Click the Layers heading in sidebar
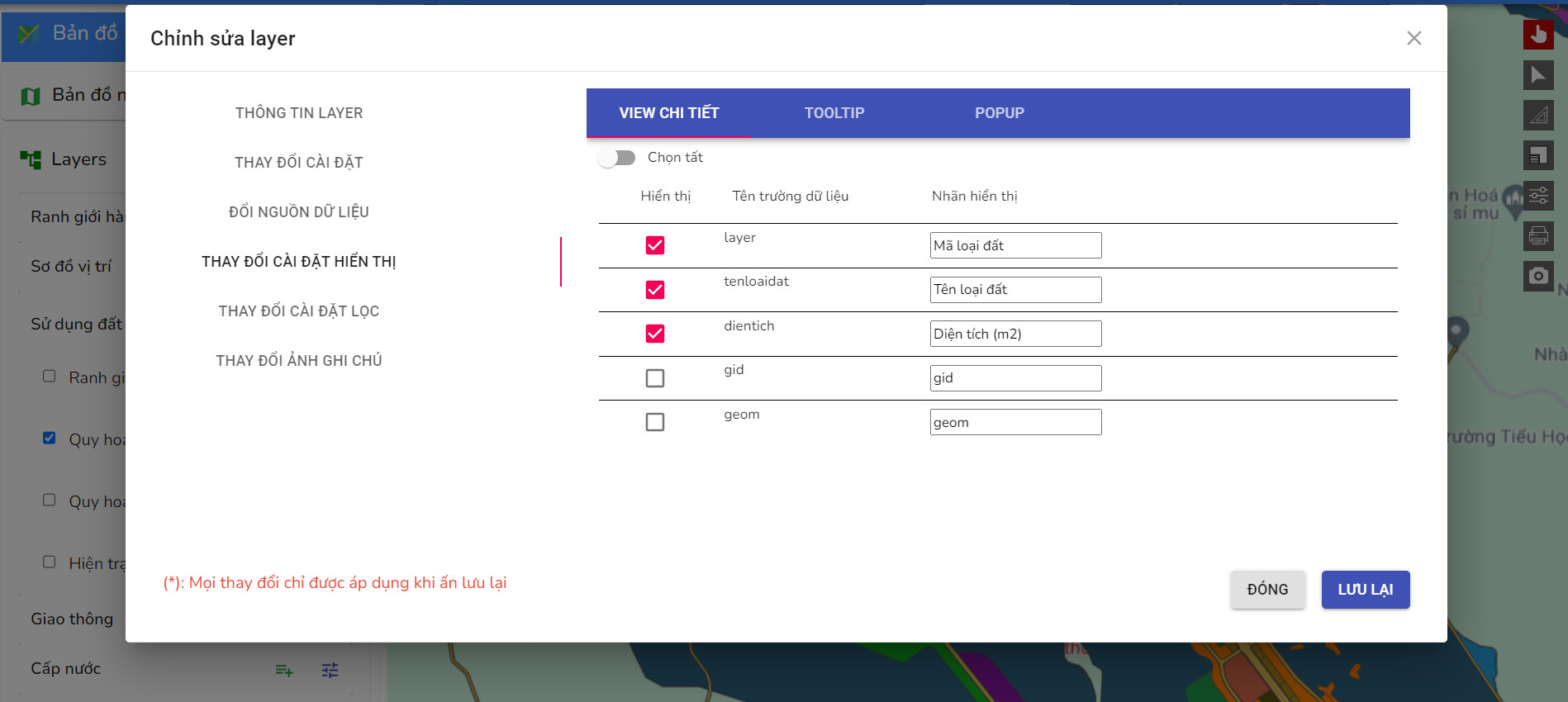The width and height of the screenshot is (1568, 702). pyautogui.click(x=79, y=159)
